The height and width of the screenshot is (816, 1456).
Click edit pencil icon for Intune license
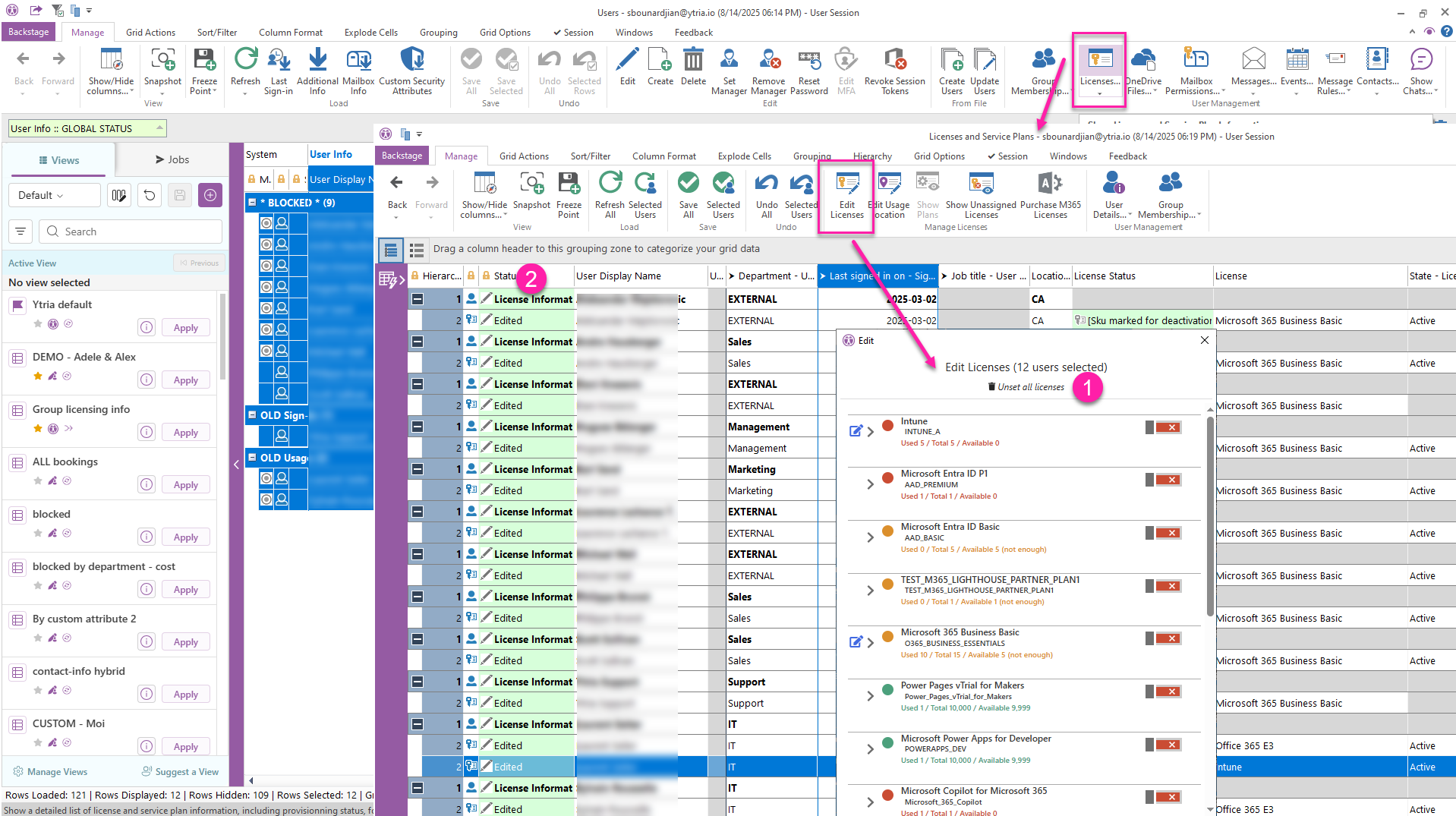pos(856,431)
